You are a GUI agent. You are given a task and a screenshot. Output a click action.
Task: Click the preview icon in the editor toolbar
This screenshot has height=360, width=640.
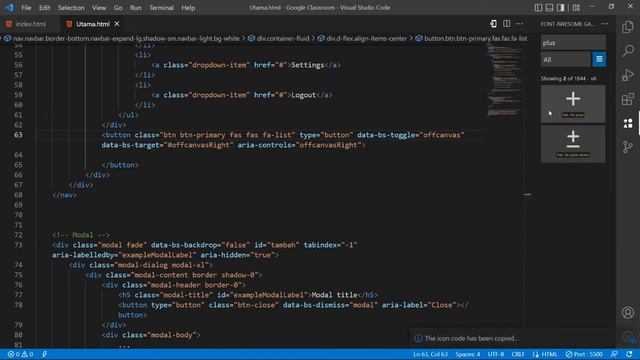(493, 24)
